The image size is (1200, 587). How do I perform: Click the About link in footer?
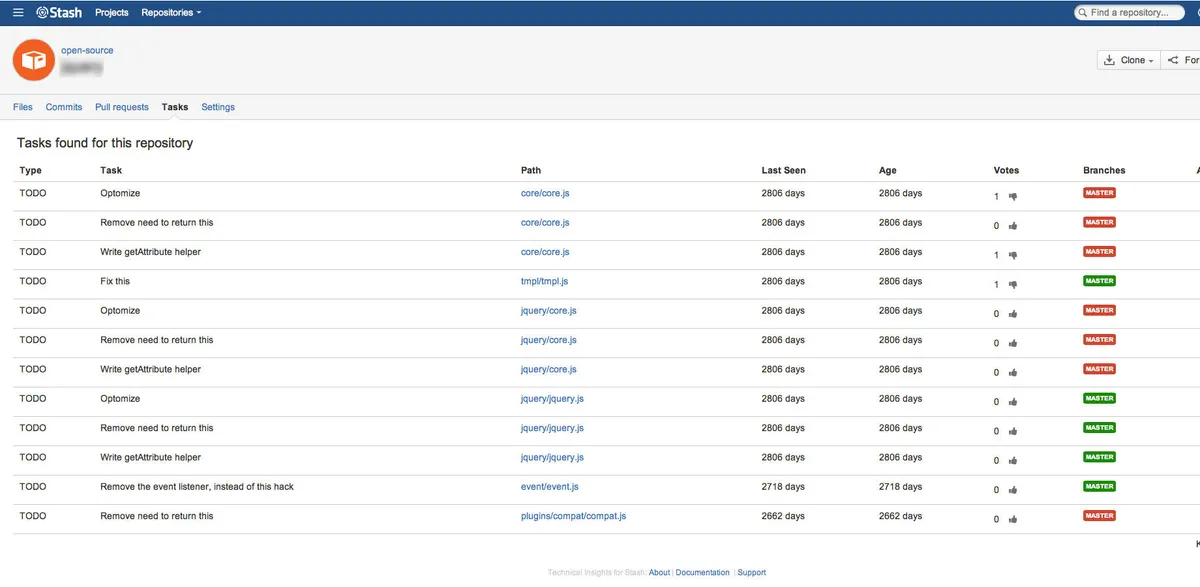coord(659,573)
